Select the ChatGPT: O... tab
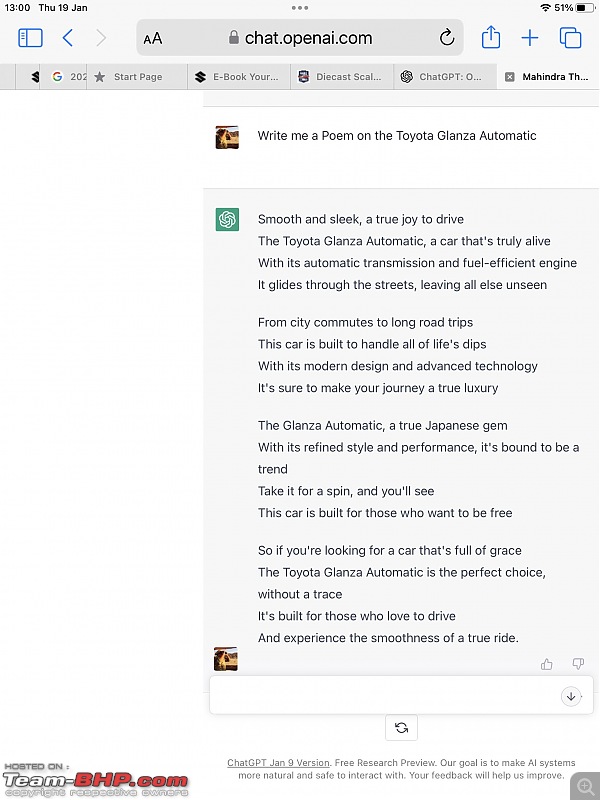The width and height of the screenshot is (600, 800). pyautogui.click(x=445, y=77)
